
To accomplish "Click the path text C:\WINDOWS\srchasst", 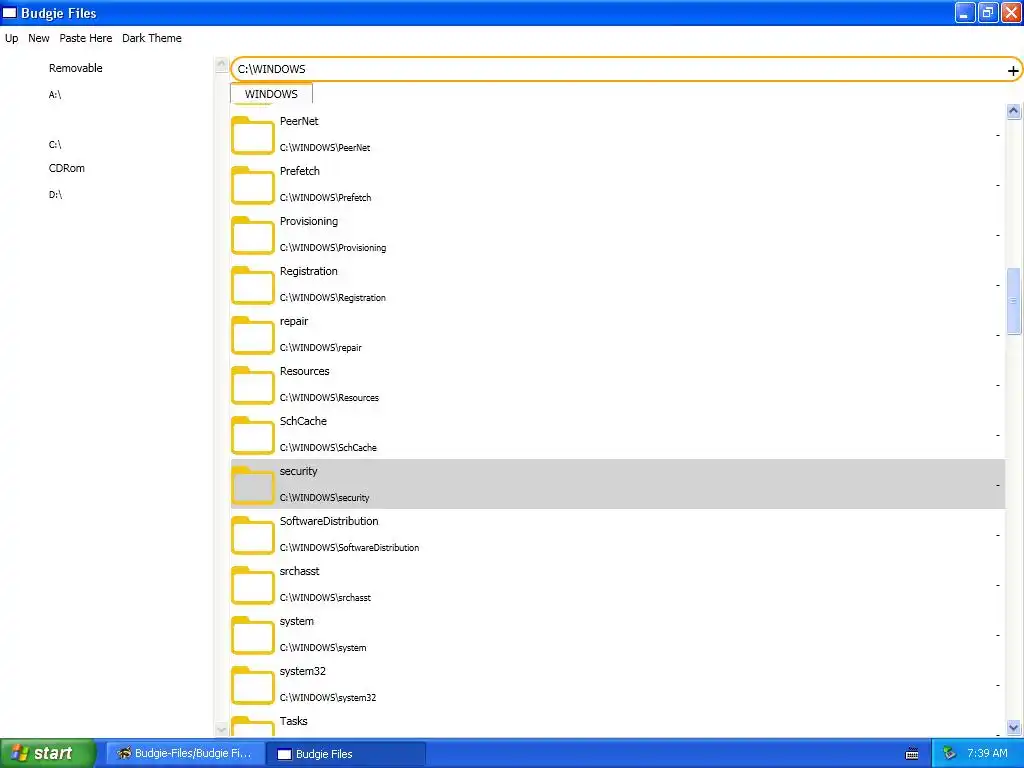I will (325, 597).
